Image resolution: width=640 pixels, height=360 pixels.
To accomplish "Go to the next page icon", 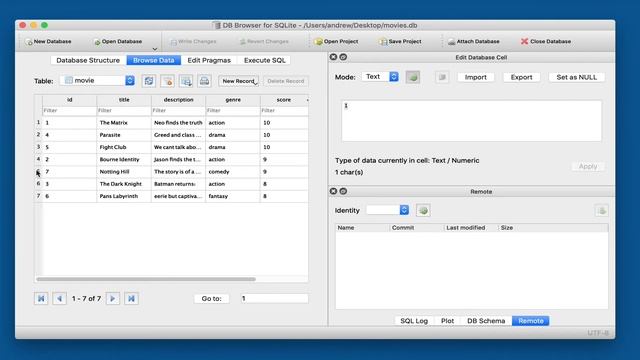I will 113,298.
